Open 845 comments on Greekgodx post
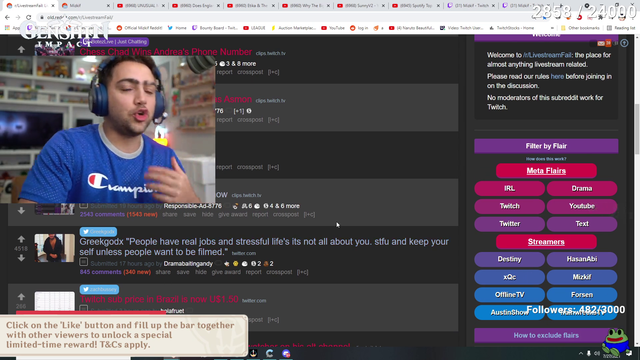The image size is (640, 360). click(101, 272)
